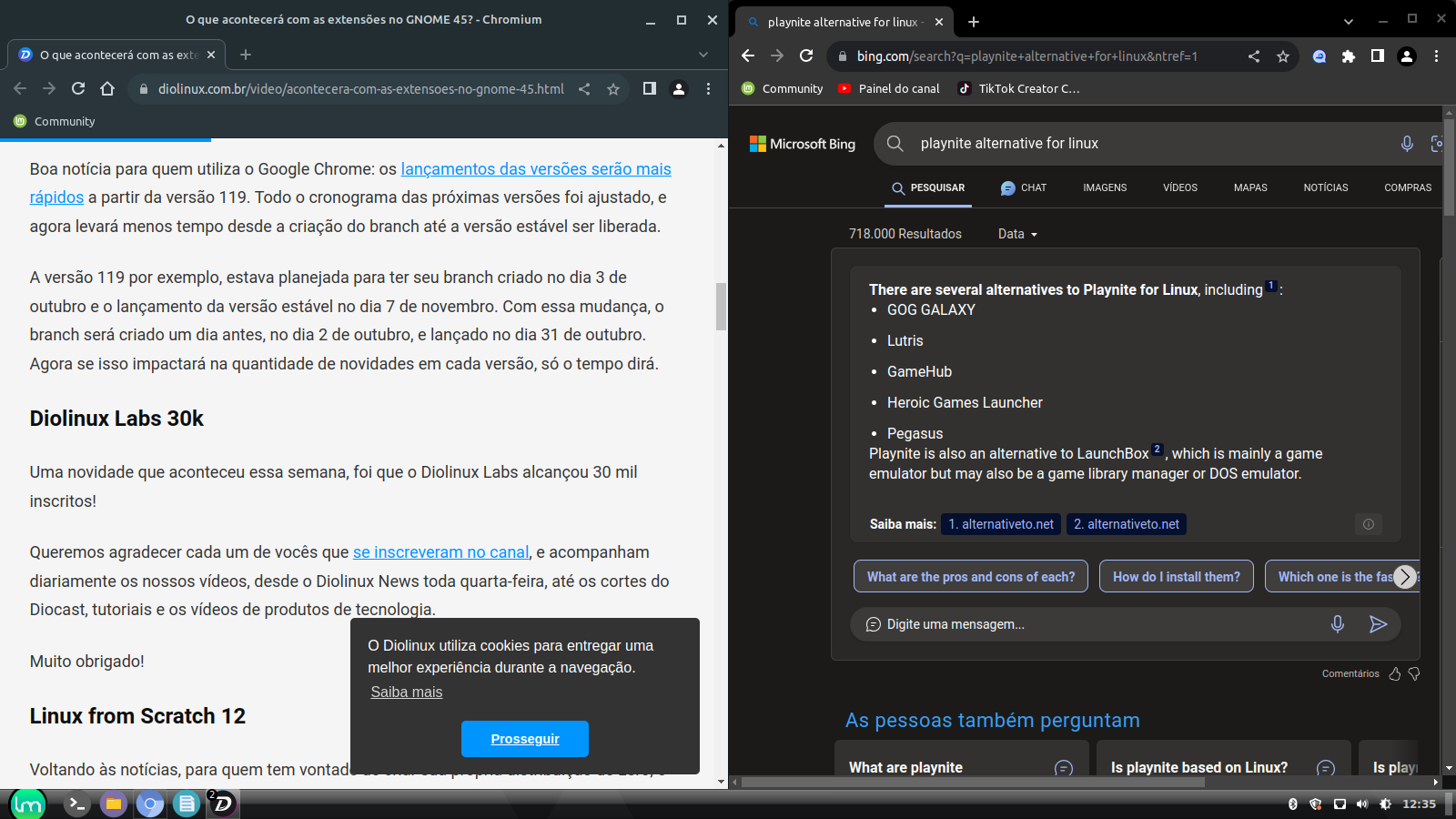Expand the Data filter dropdown on Bing
Image resolution: width=1456 pixels, height=819 pixels.
click(x=1017, y=234)
